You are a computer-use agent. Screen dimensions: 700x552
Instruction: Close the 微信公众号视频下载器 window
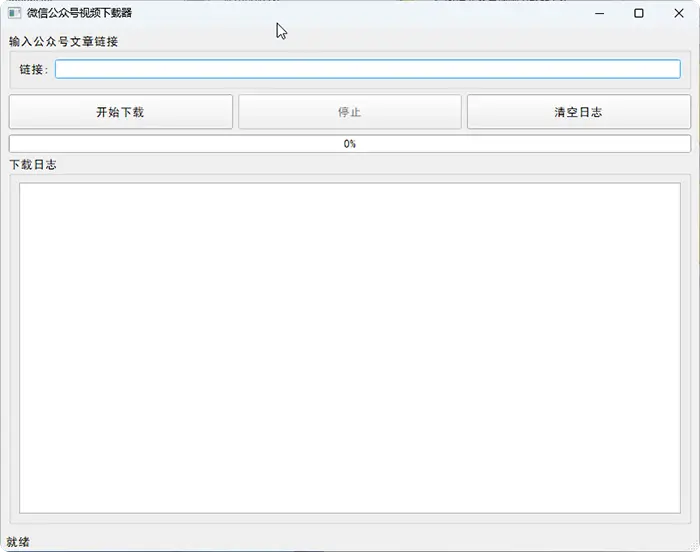point(679,13)
